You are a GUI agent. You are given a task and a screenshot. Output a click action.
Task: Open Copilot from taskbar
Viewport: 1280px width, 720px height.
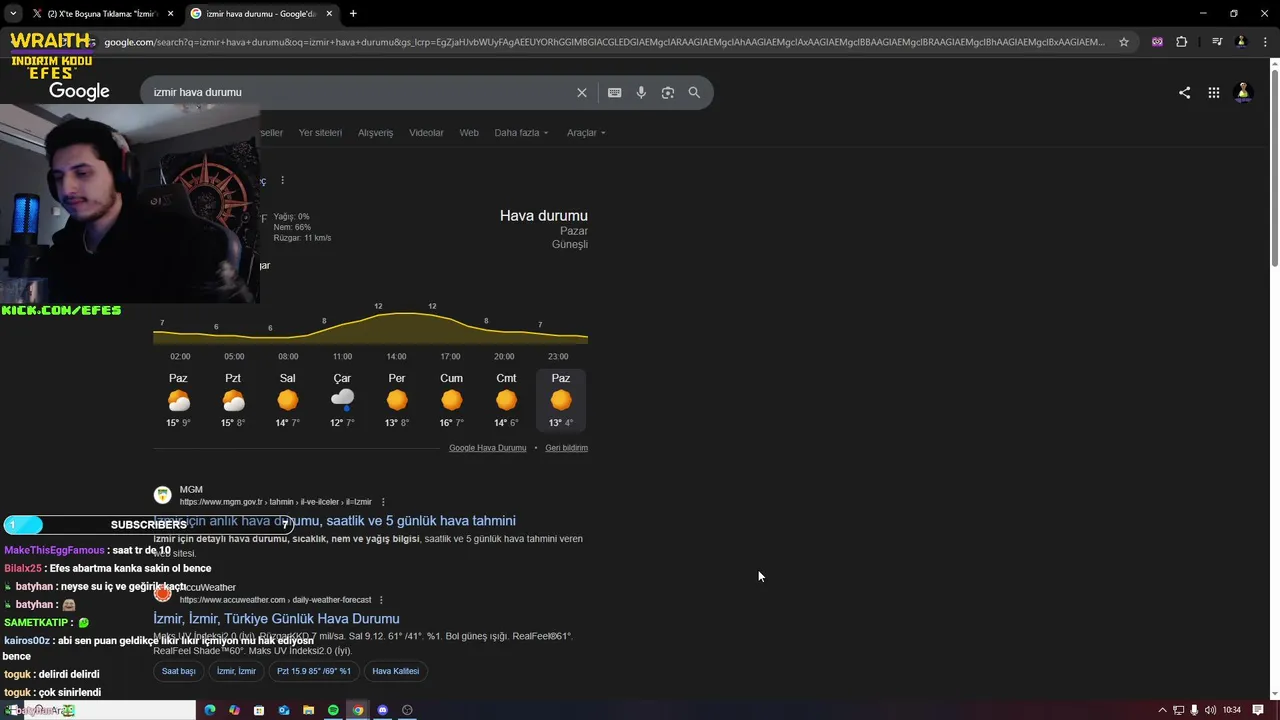coord(234,710)
